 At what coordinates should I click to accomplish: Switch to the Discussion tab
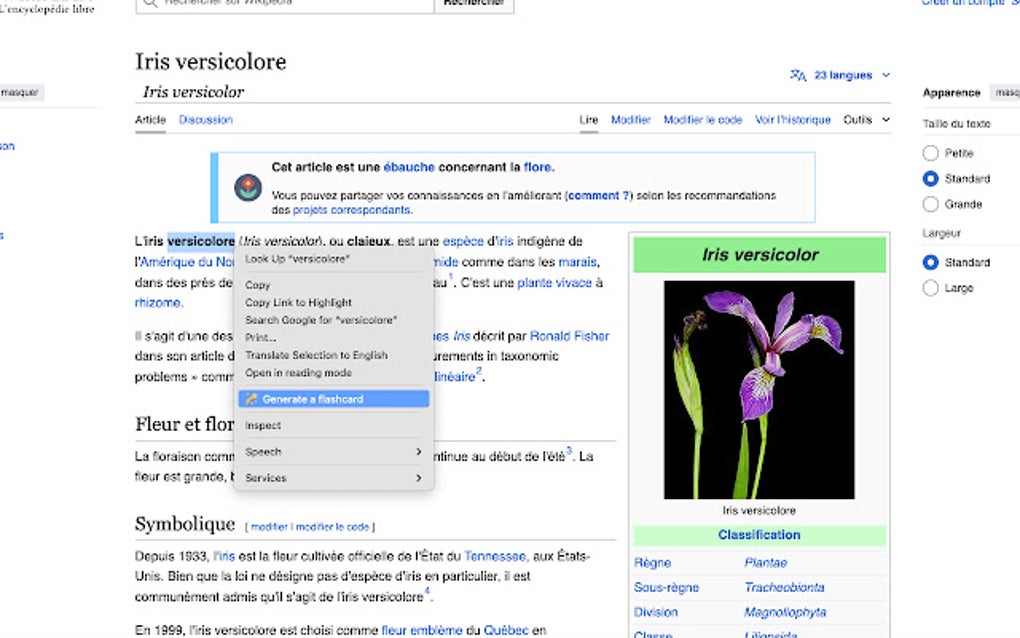[206, 120]
